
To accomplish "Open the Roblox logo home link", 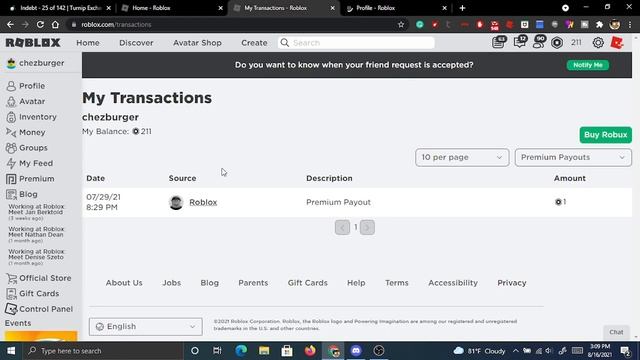I will [33, 42].
